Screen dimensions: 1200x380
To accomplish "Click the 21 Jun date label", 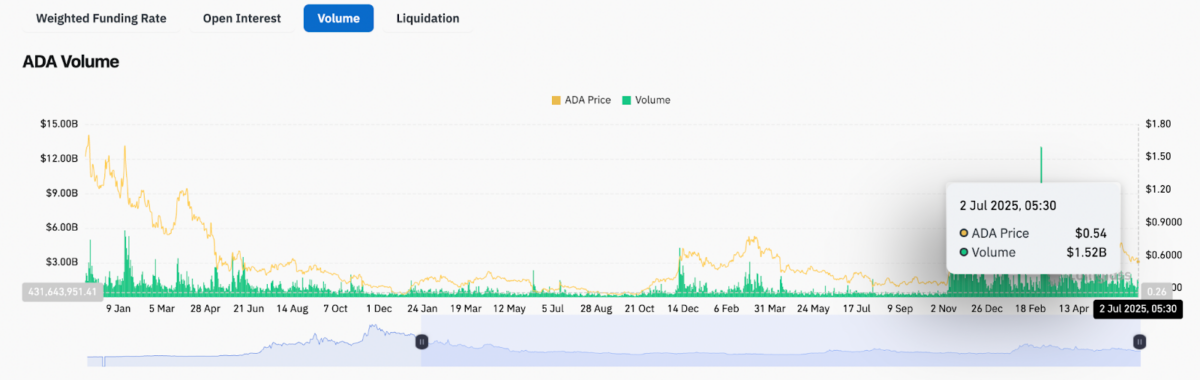I will point(248,309).
